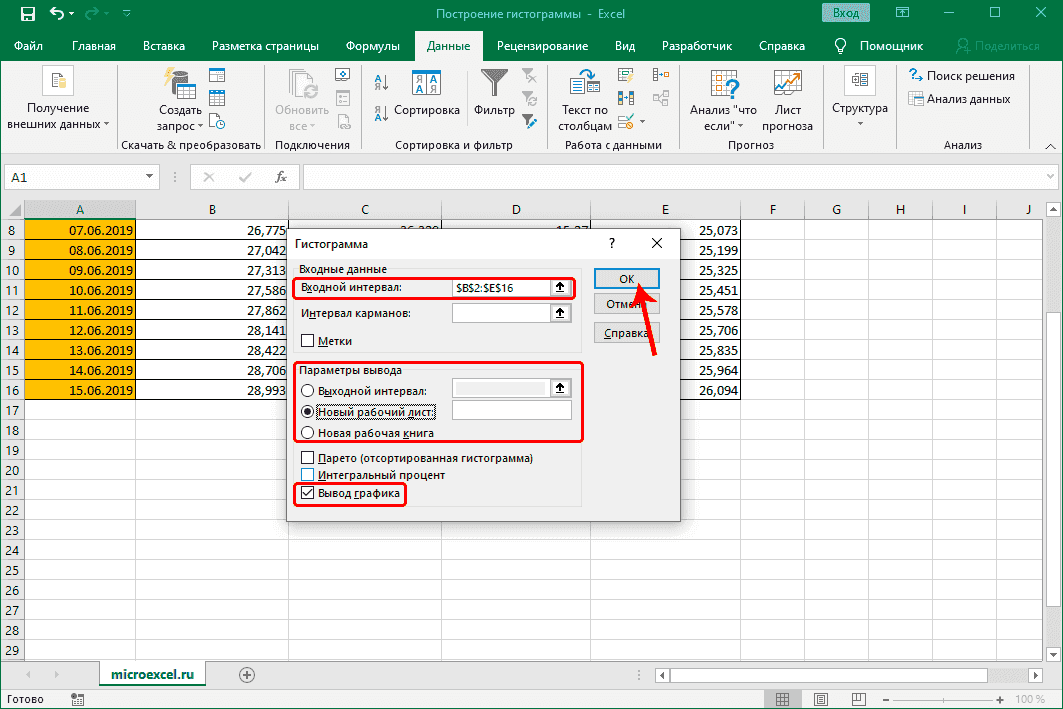1063x709 pixels.
Task: Check the Парето (отсортированная гистограмма) option
Action: pos(308,457)
